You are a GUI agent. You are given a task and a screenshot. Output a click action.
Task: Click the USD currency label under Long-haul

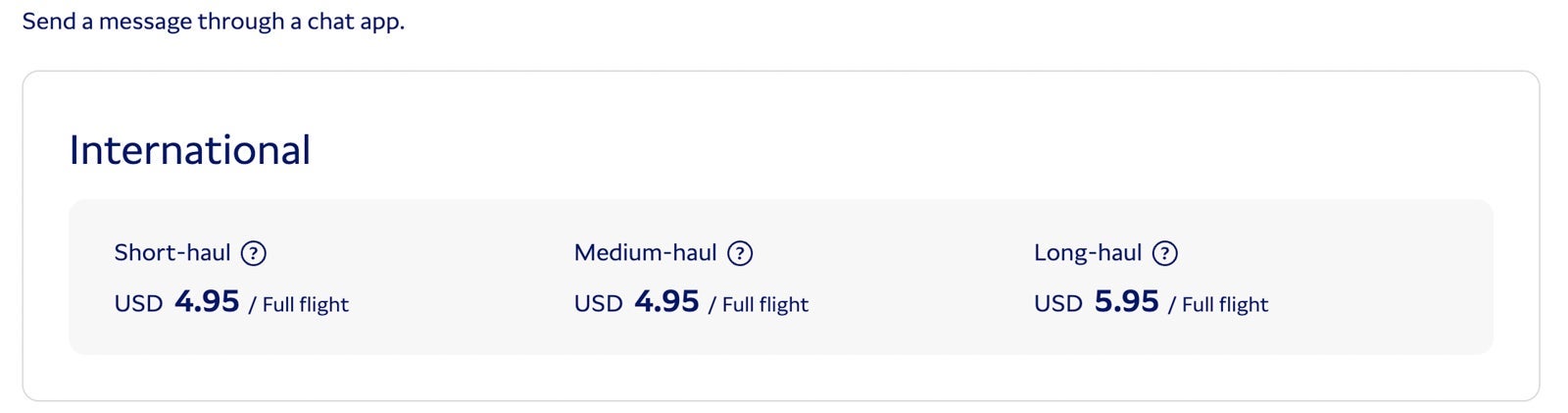coord(1058,304)
